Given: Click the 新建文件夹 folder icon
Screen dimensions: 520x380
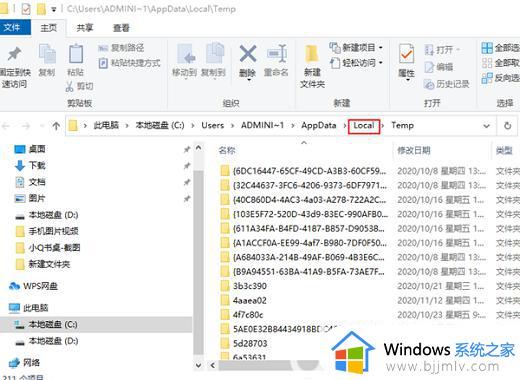Looking at the screenshot, I should (x=312, y=54).
